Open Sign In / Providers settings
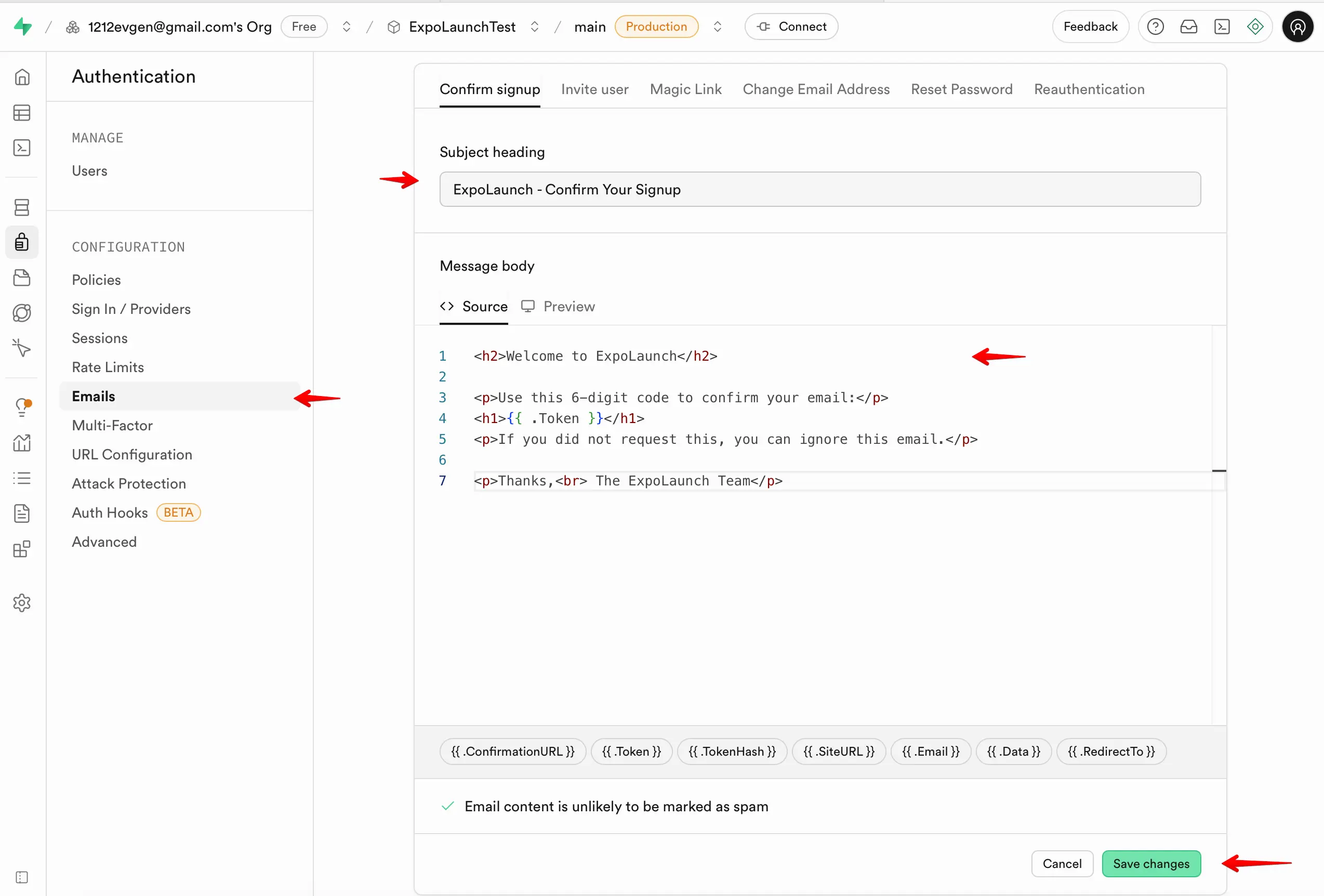Screen dimensions: 1324x896 click(x=131, y=309)
